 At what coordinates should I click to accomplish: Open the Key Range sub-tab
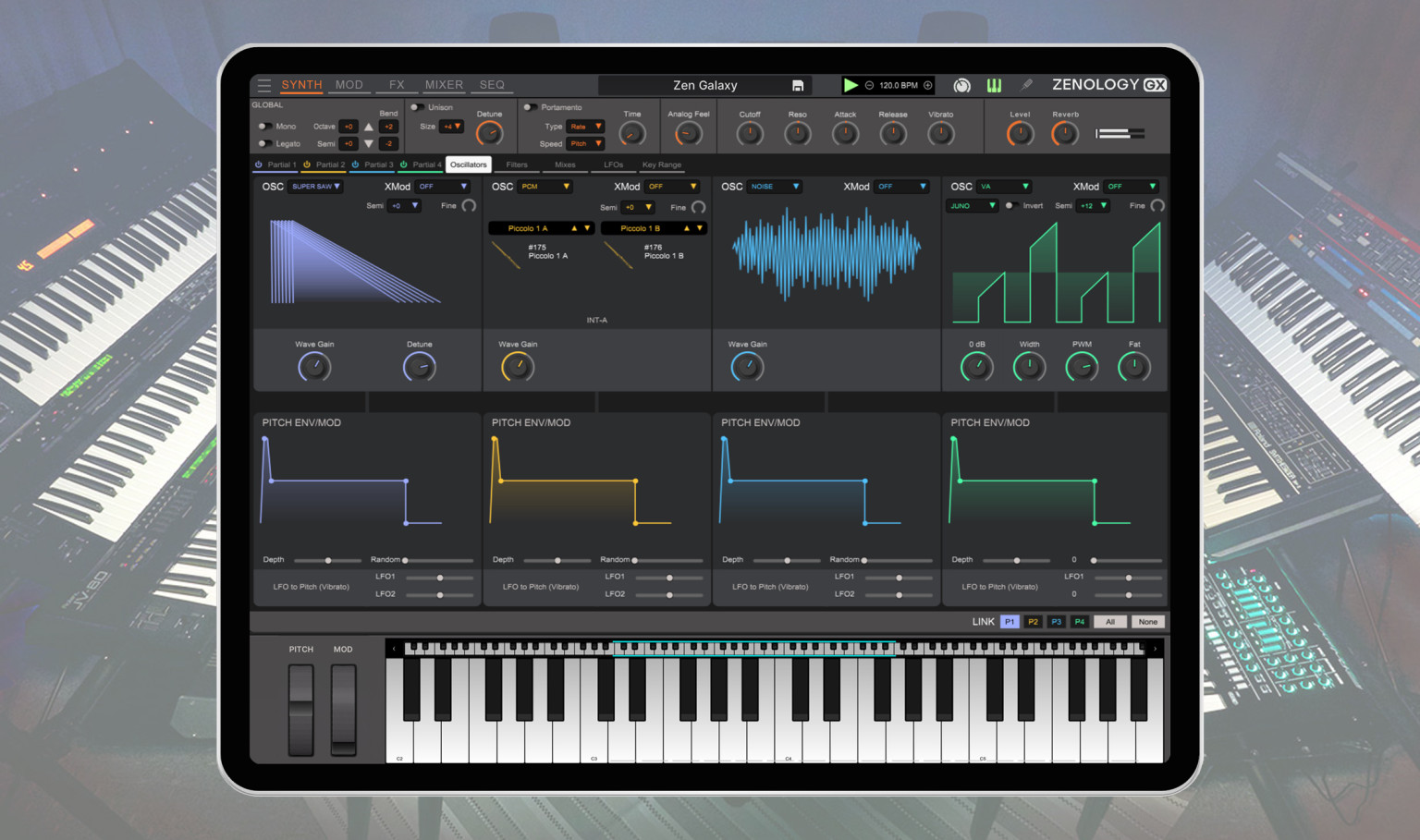click(x=662, y=164)
